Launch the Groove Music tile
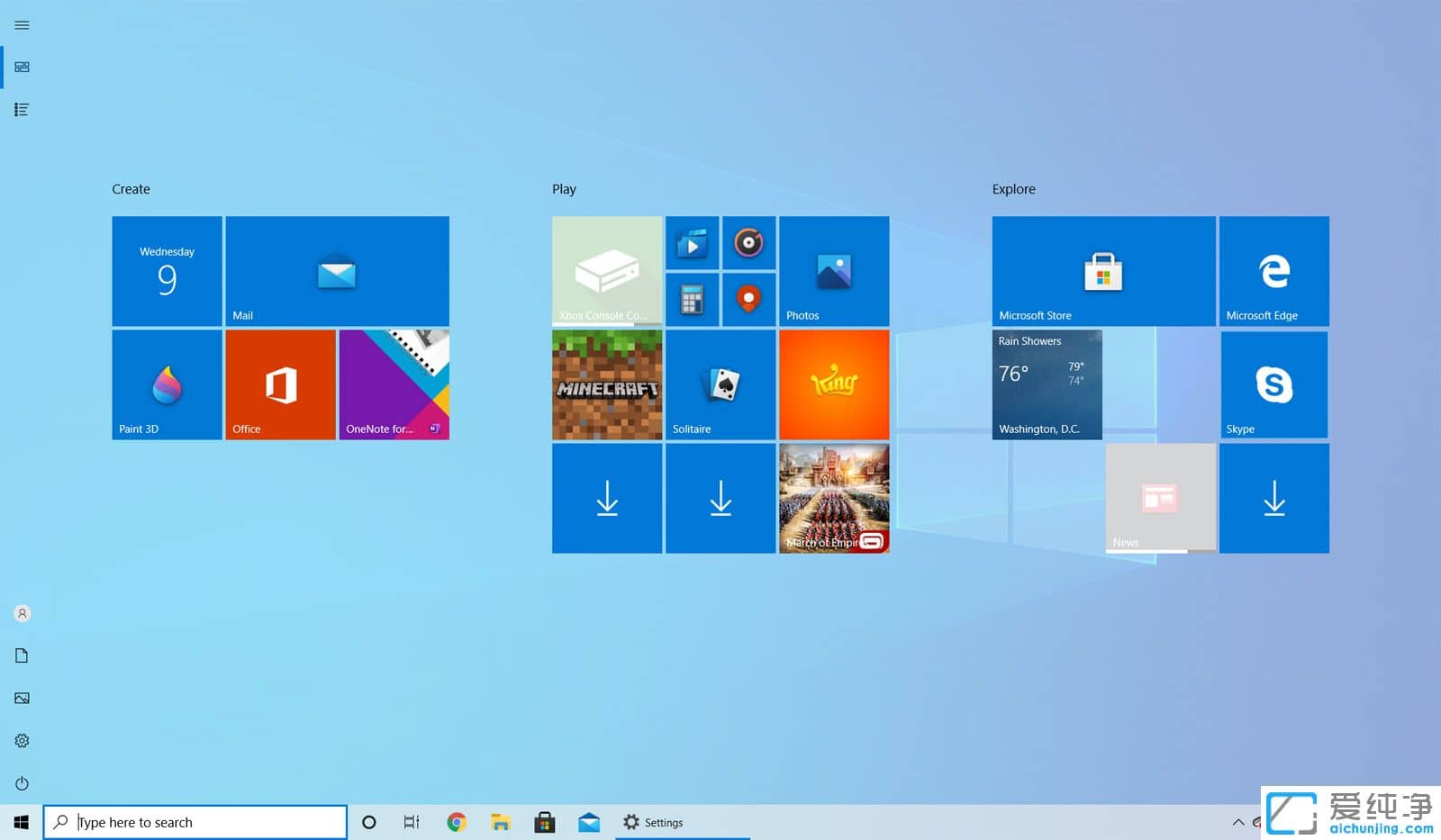This screenshot has width=1441, height=840. tap(748, 242)
